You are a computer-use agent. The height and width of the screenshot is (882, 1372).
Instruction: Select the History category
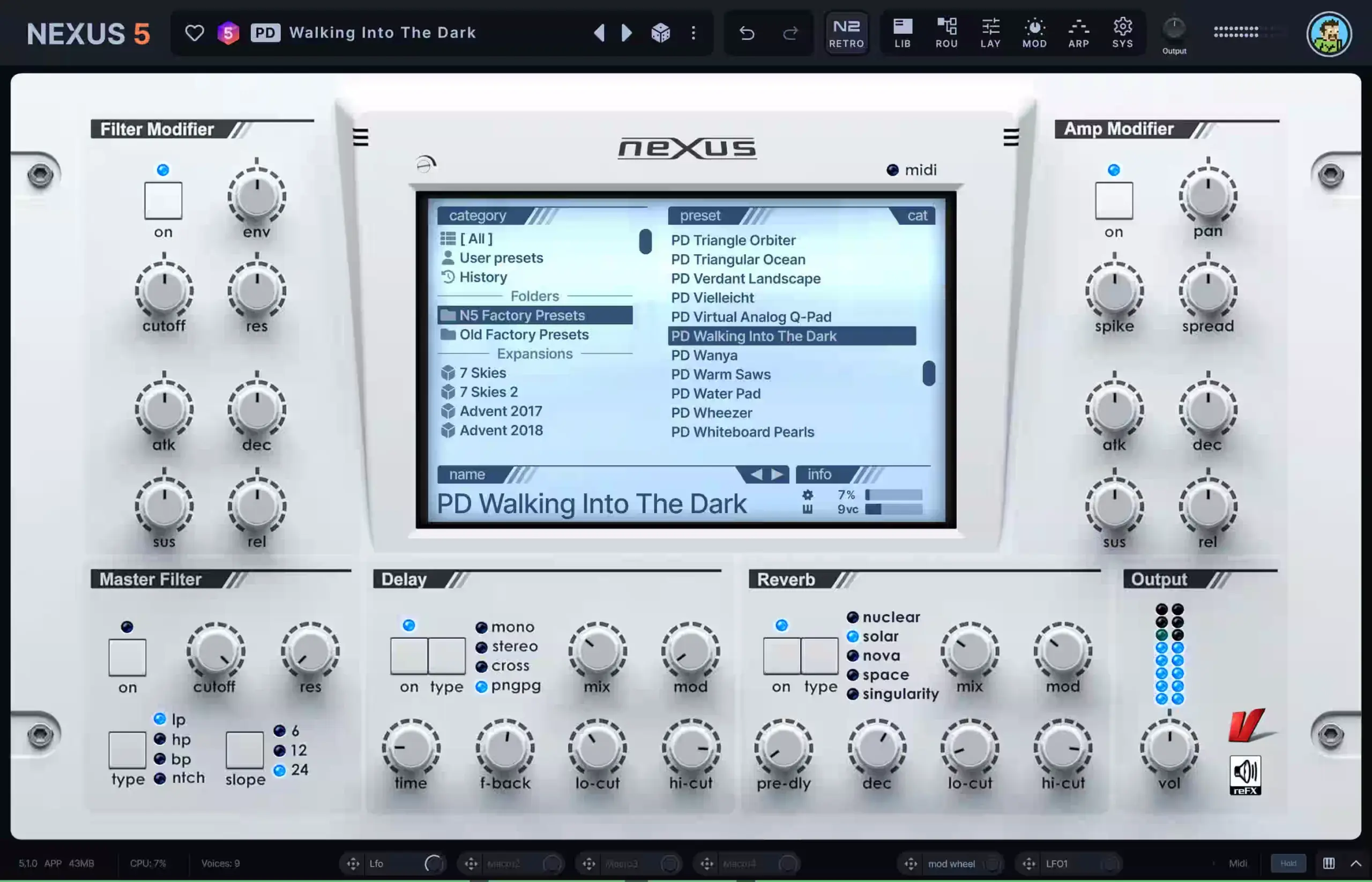[x=482, y=277]
